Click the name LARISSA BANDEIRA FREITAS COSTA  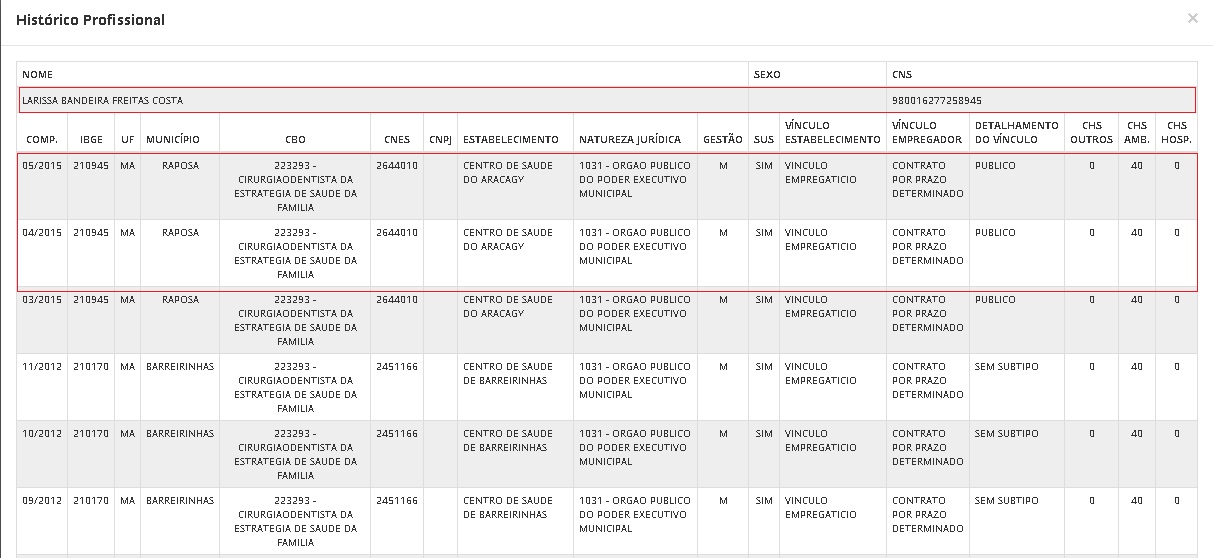pos(103,101)
